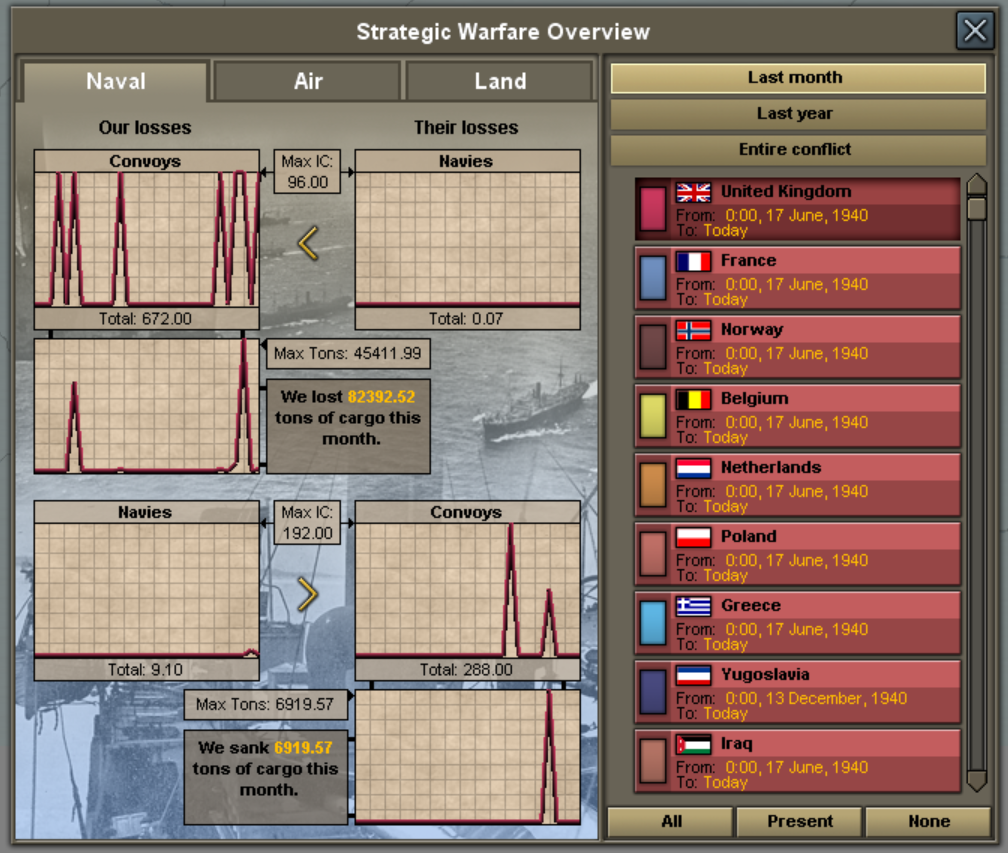Click the France flag icon
The image size is (1008, 853).
[x=693, y=261]
